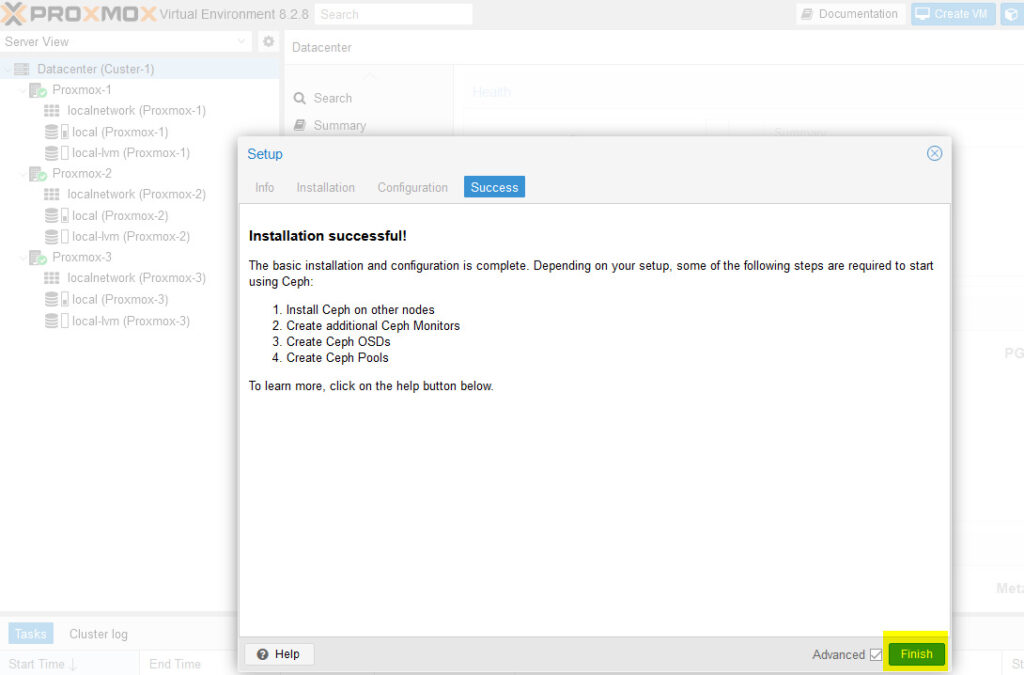The width and height of the screenshot is (1024, 675).
Task: Click the magnifier icon beside Search
Action: coord(300,98)
